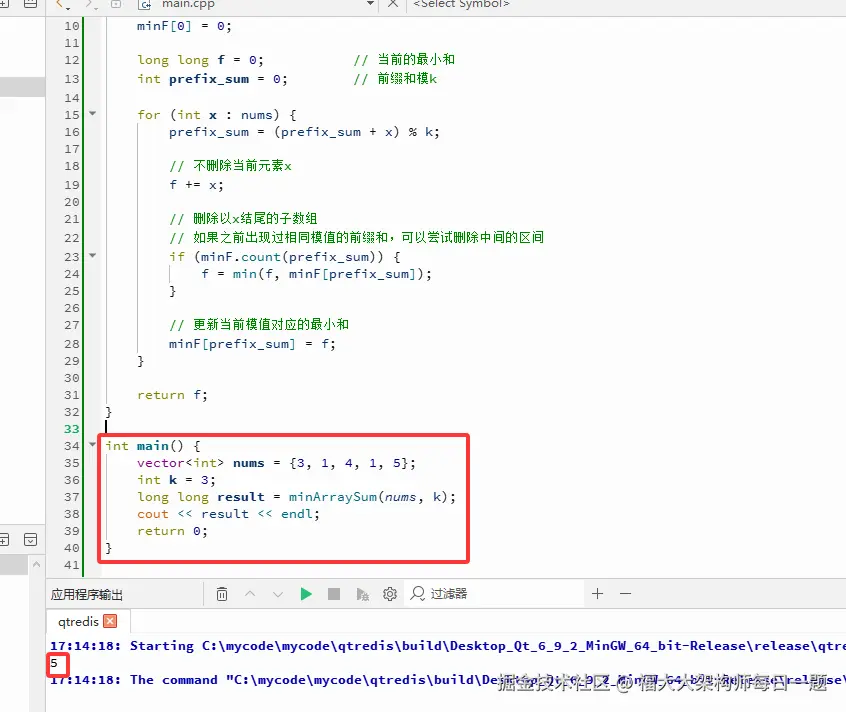Image resolution: width=846 pixels, height=712 pixels.
Task: Click 'f = min(f, minF[prefix_sum]);' line
Action: 316,274
